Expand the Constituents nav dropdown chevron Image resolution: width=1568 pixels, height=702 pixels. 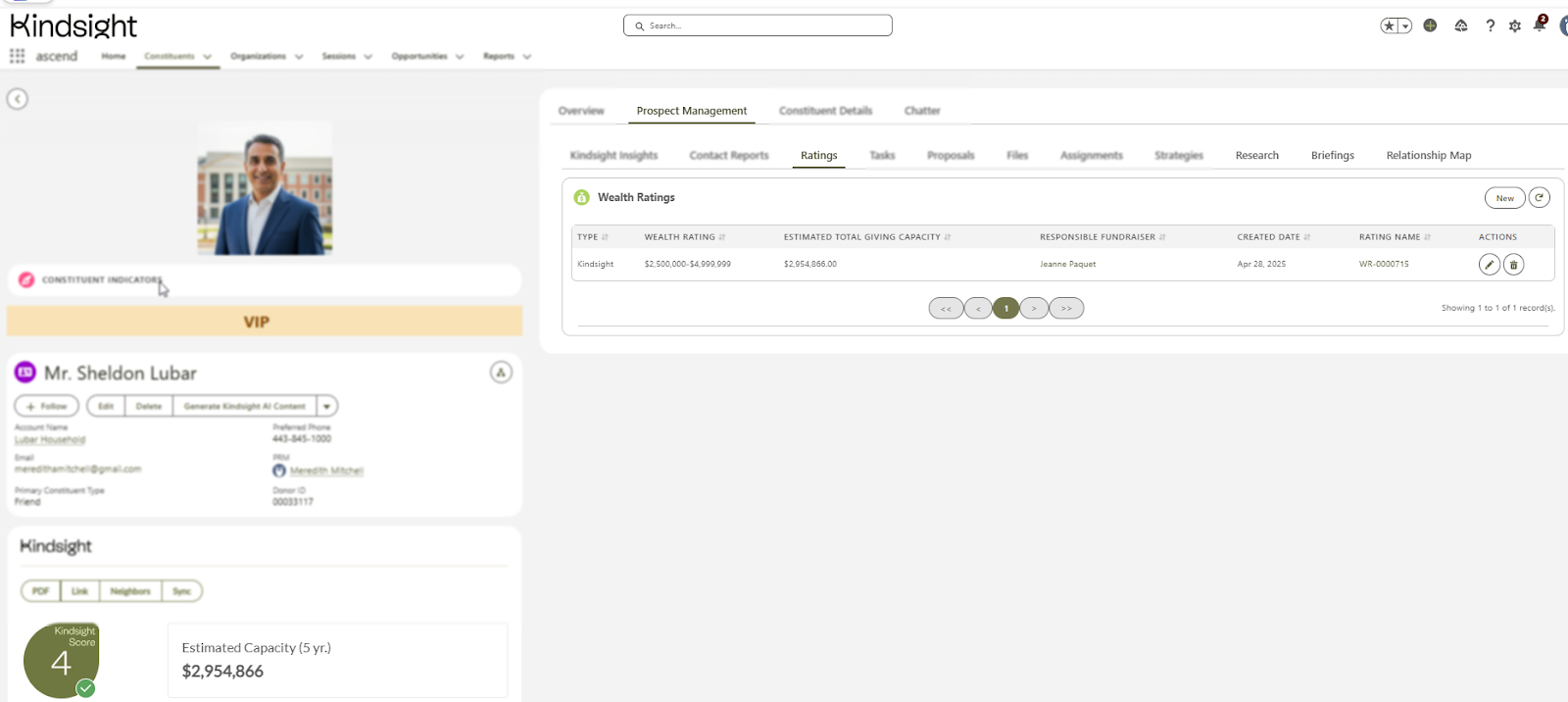207,57
